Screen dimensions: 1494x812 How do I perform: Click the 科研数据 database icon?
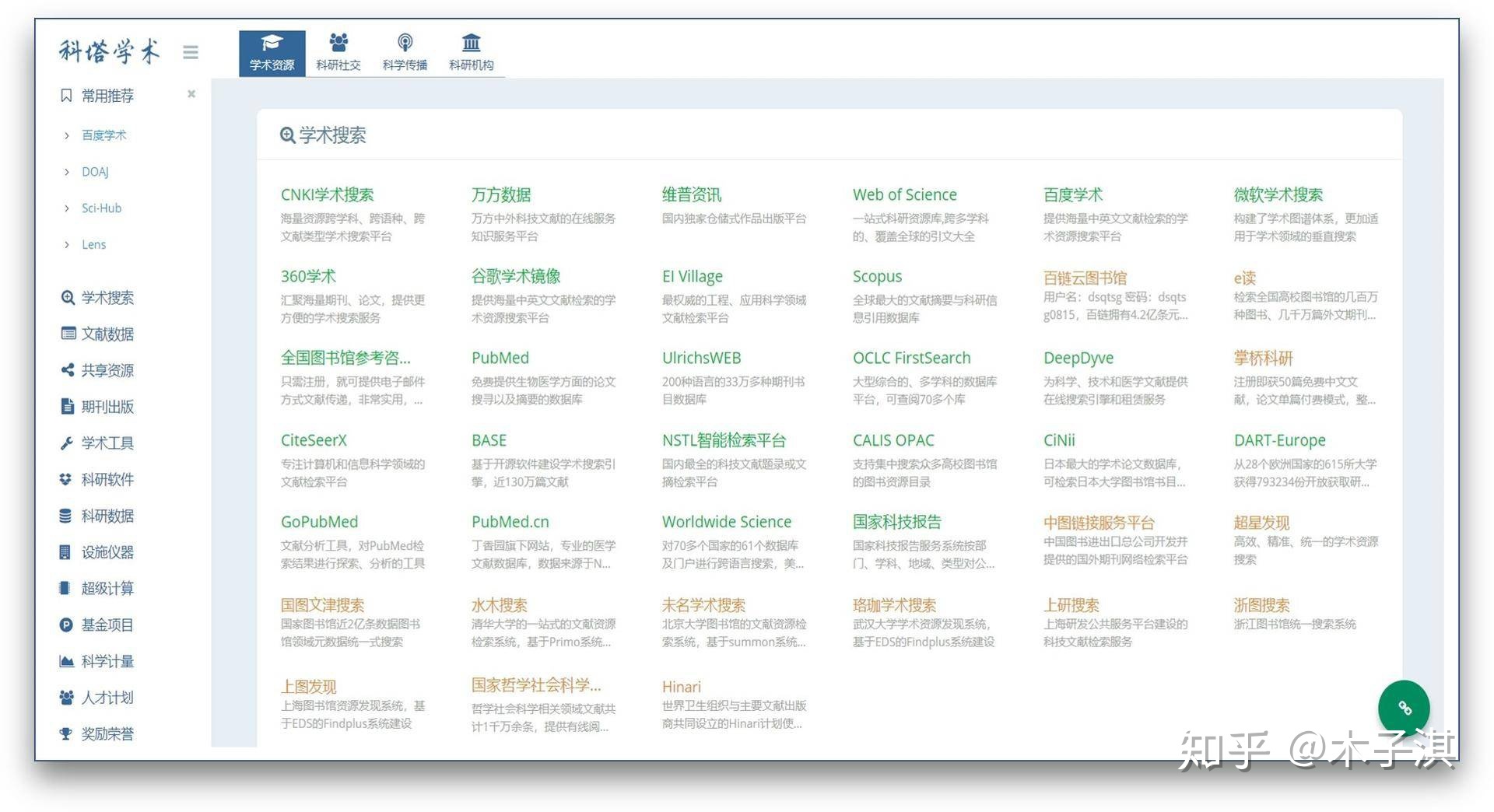click(x=66, y=516)
